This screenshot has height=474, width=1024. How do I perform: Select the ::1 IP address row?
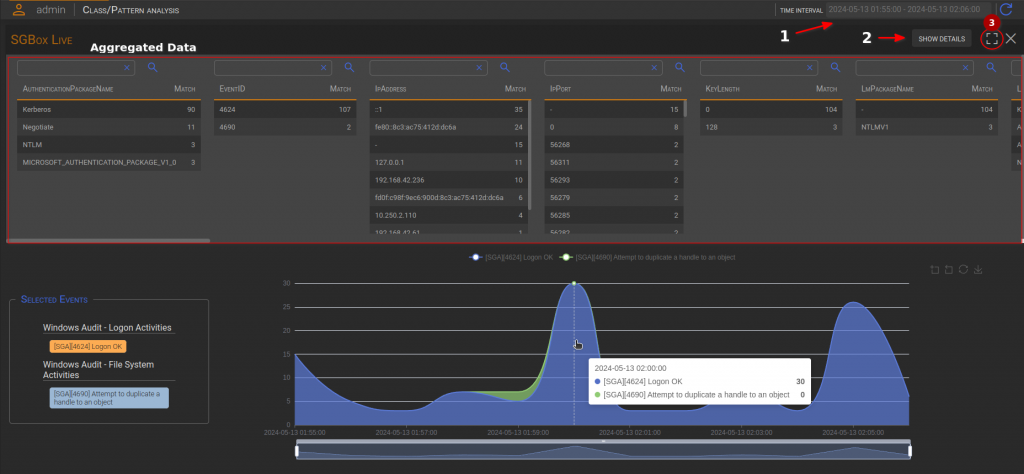448,110
